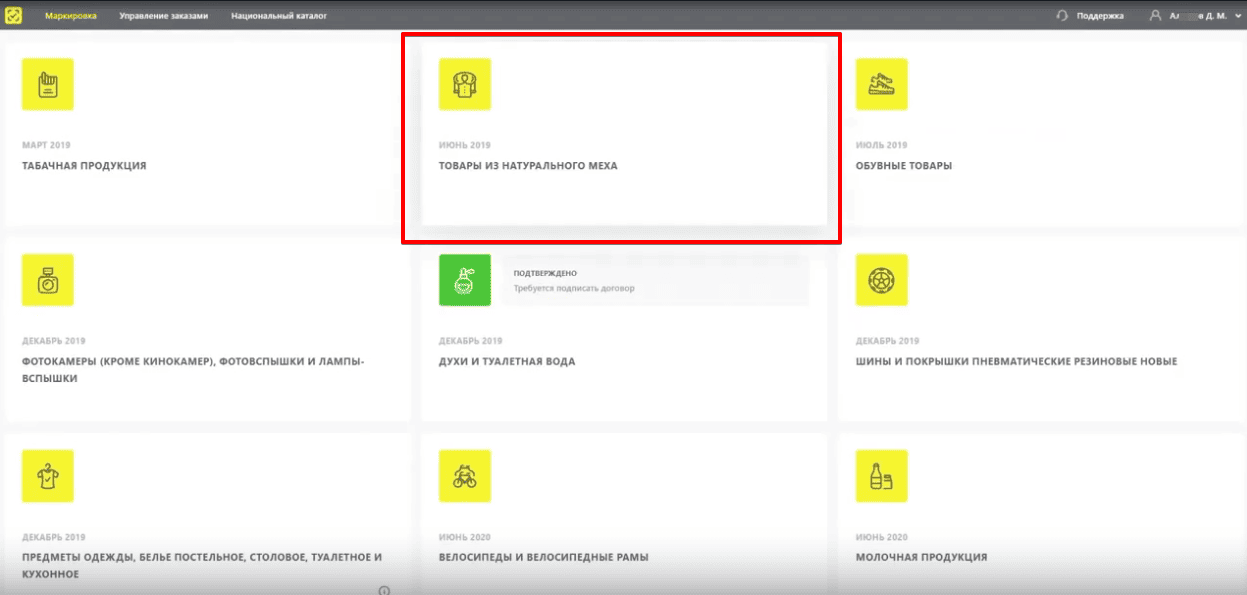
Task: Select the tobacco products icon
Action: [x=48, y=84]
